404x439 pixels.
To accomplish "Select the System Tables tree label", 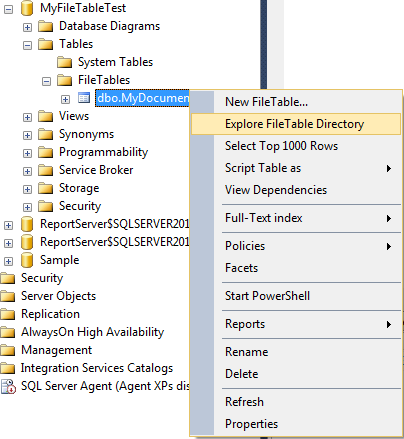I will pos(115,62).
